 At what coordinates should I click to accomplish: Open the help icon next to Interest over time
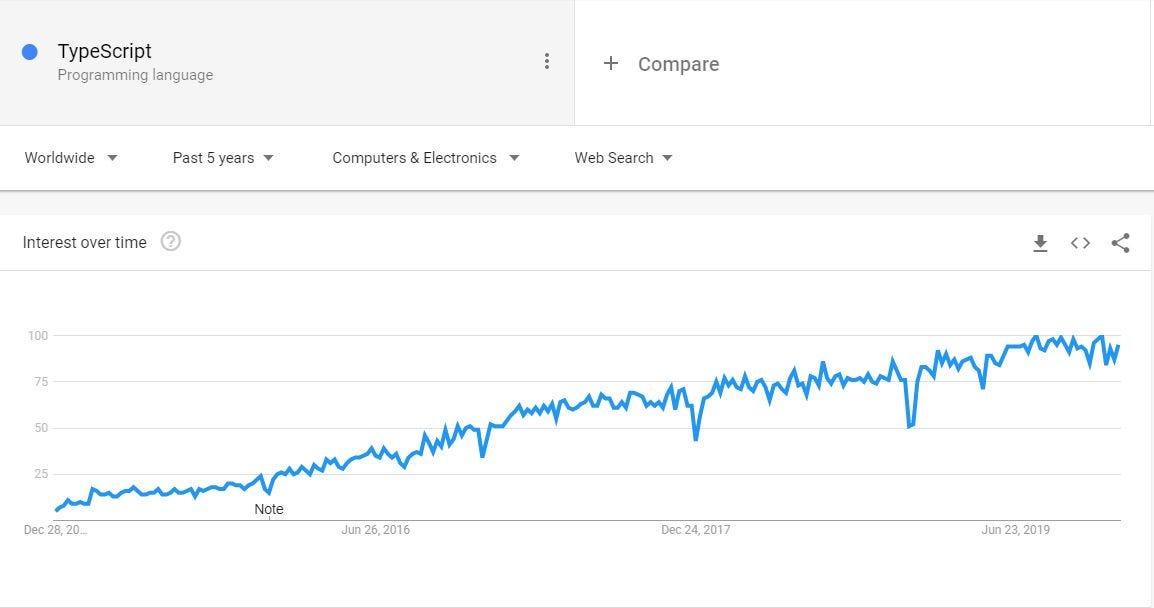171,241
